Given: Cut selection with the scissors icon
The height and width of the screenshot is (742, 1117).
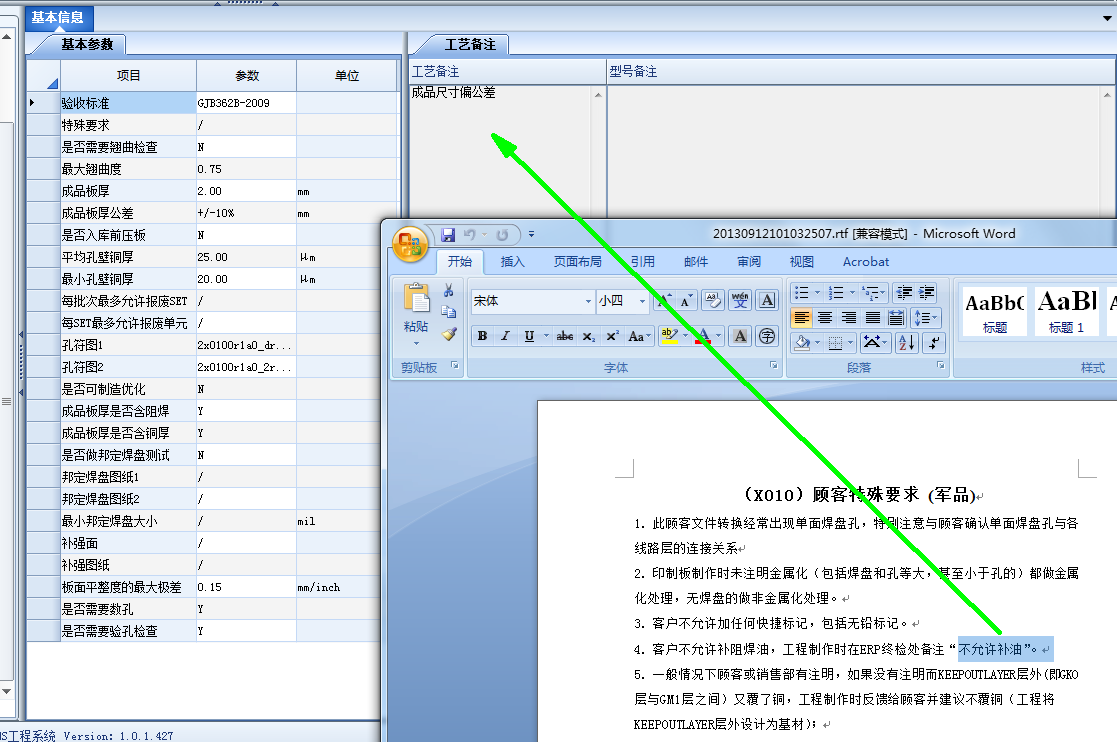Looking at the screenshot, I should point(448,291).
